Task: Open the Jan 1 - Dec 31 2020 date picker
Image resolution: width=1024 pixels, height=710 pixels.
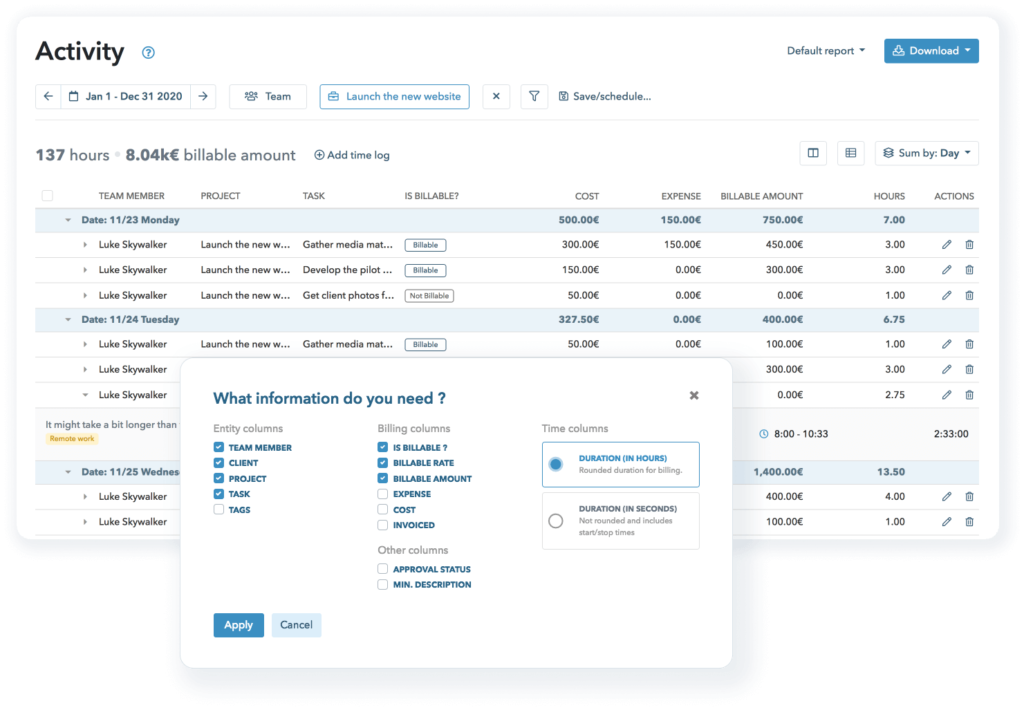Action: 125,97
